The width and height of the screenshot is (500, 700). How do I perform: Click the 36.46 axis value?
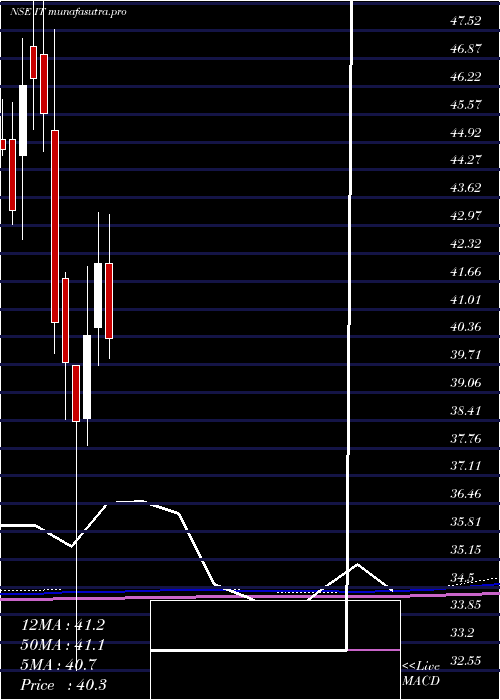coord(465,494)
